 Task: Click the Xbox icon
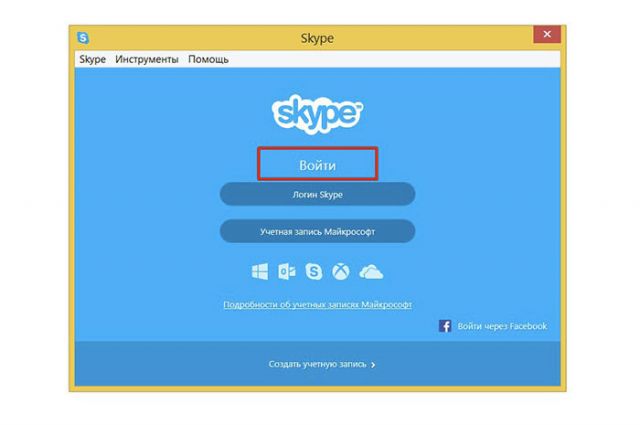tap(341, 271)
